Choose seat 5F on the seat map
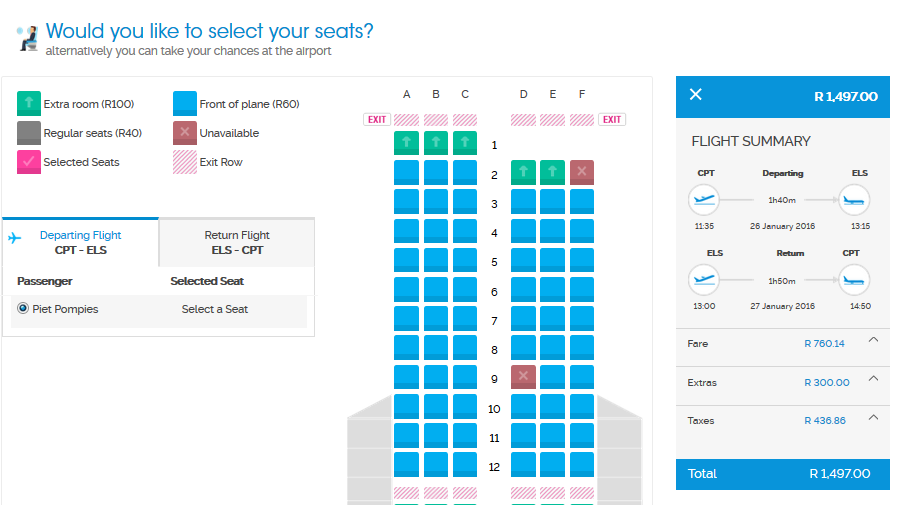 point(582,260)
